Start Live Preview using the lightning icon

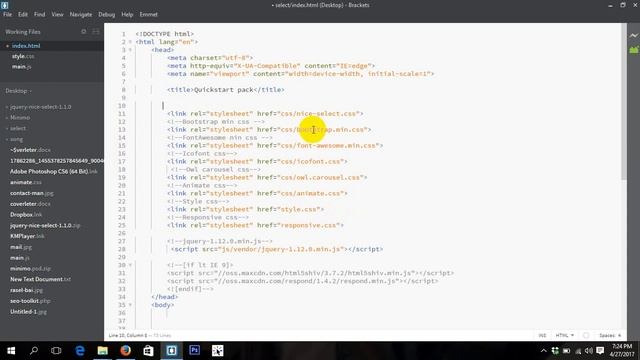pyautogui.click(x=633, y=36)
